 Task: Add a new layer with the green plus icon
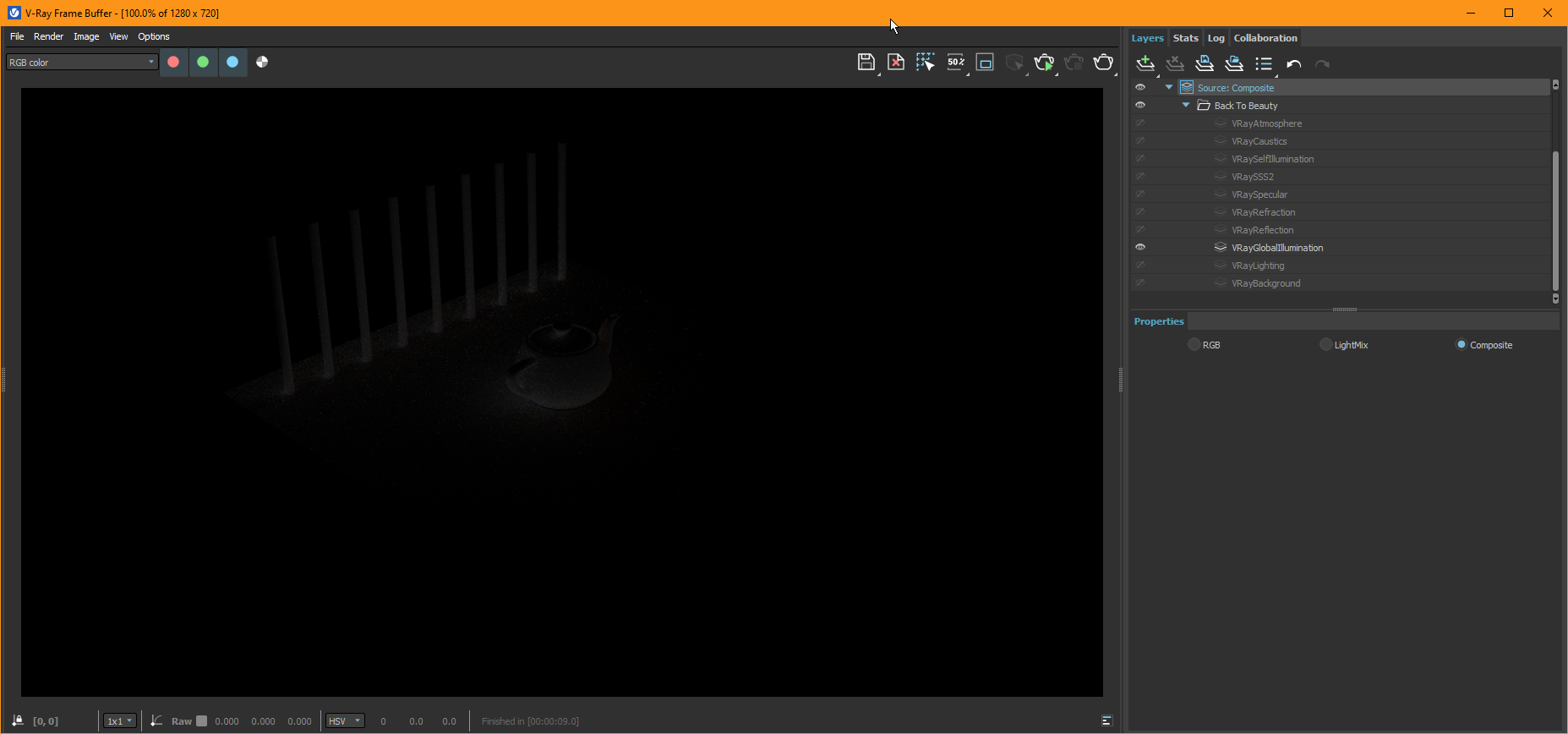[1145, 63]
